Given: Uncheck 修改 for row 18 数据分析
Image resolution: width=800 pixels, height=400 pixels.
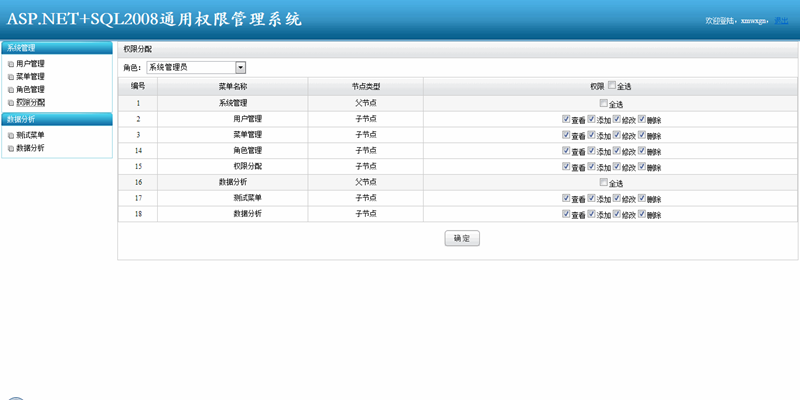Looking at the screenshot, I should coord(616,214).
